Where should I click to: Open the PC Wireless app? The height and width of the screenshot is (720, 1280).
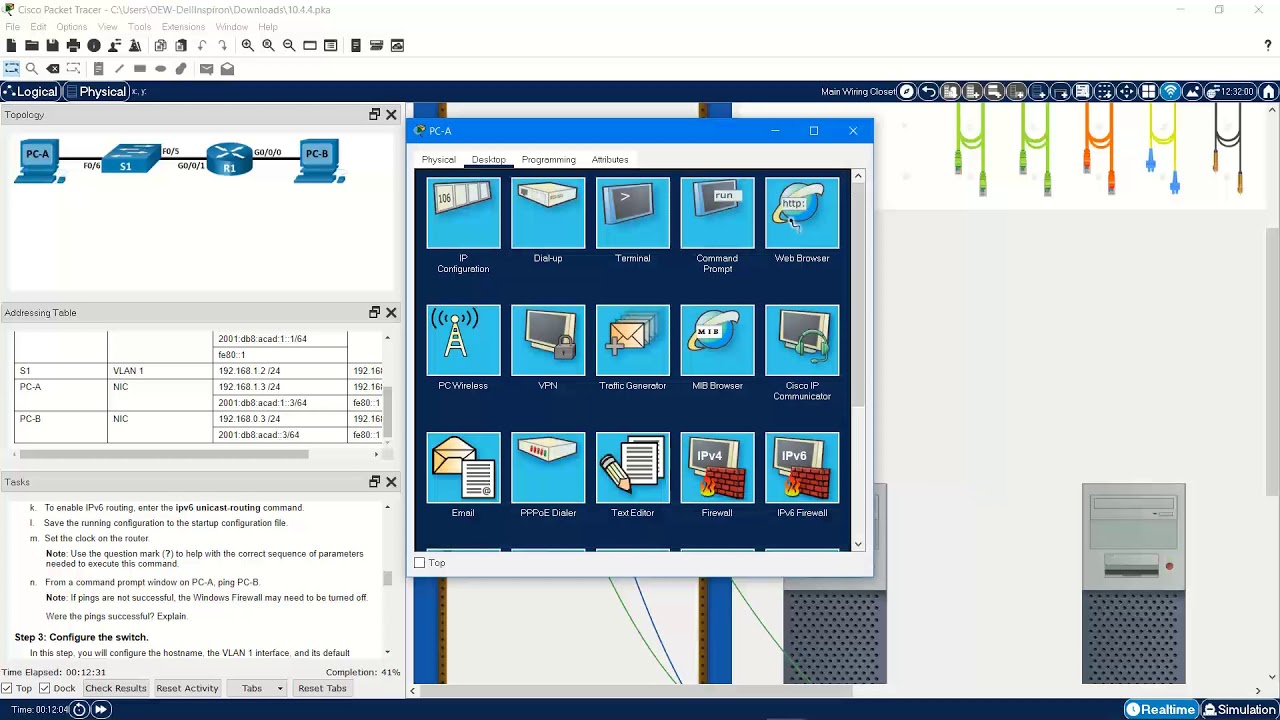tap(463, 341)
